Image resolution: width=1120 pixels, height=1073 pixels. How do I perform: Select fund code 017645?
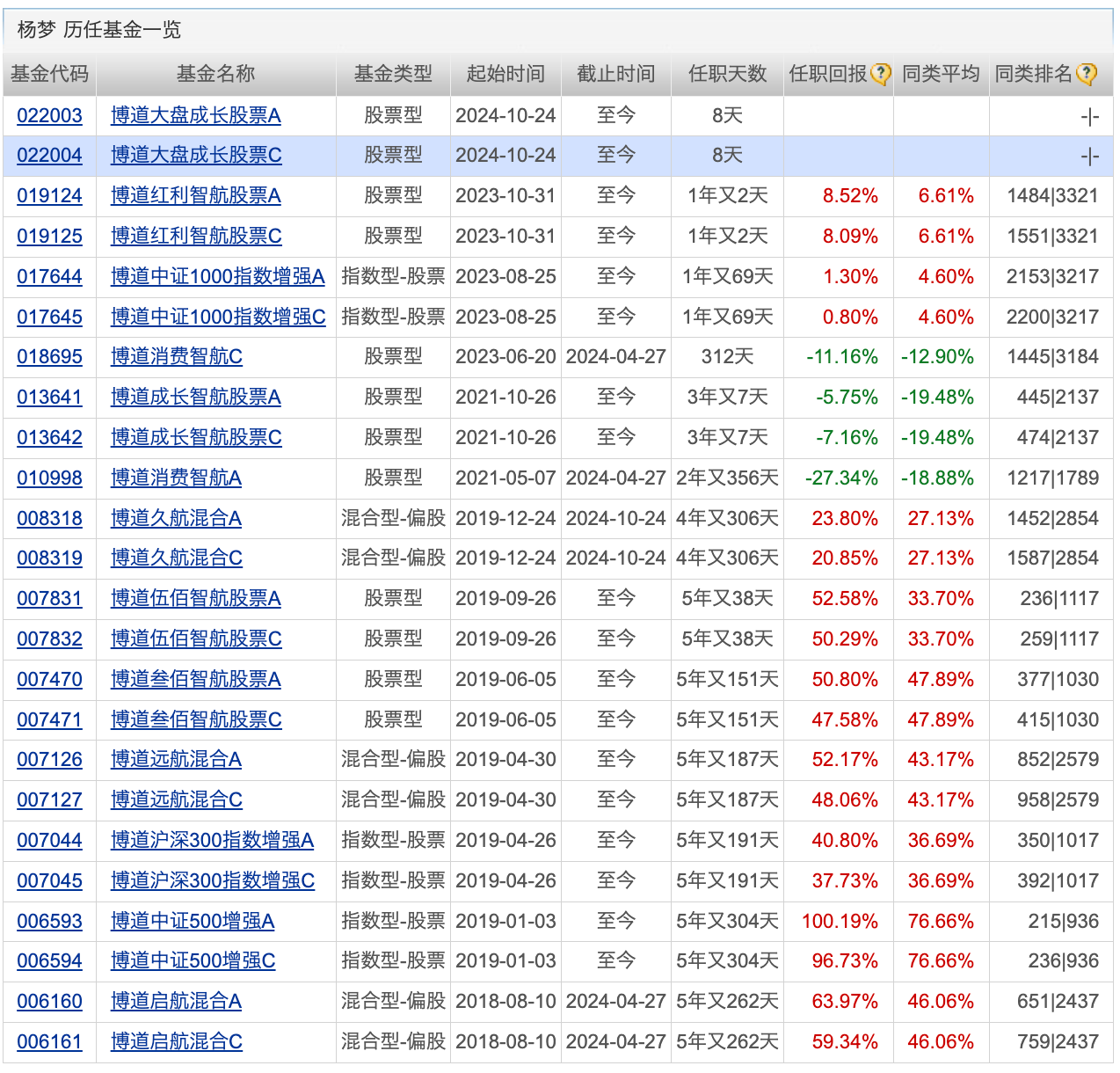[49, 318]
